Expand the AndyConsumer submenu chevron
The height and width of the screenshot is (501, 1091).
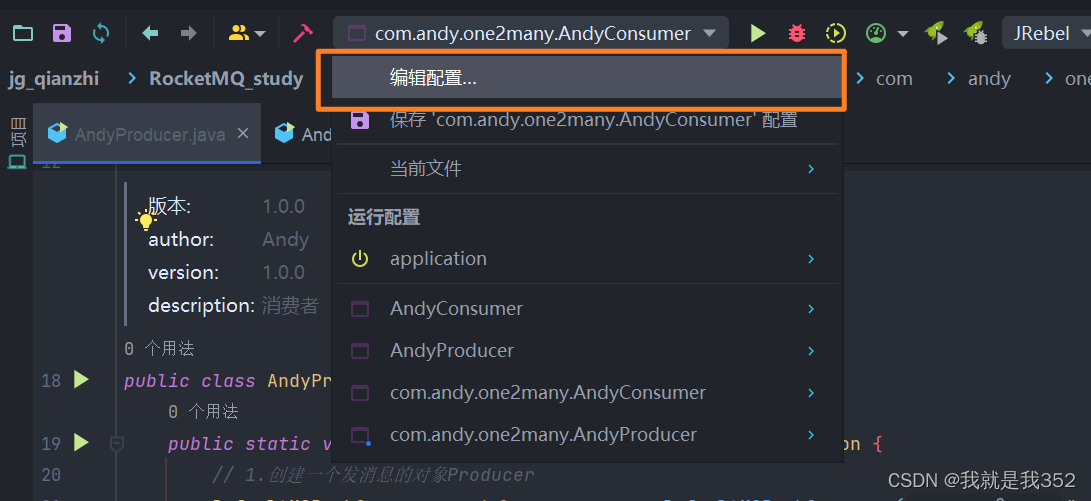click(x=811, y=309)
